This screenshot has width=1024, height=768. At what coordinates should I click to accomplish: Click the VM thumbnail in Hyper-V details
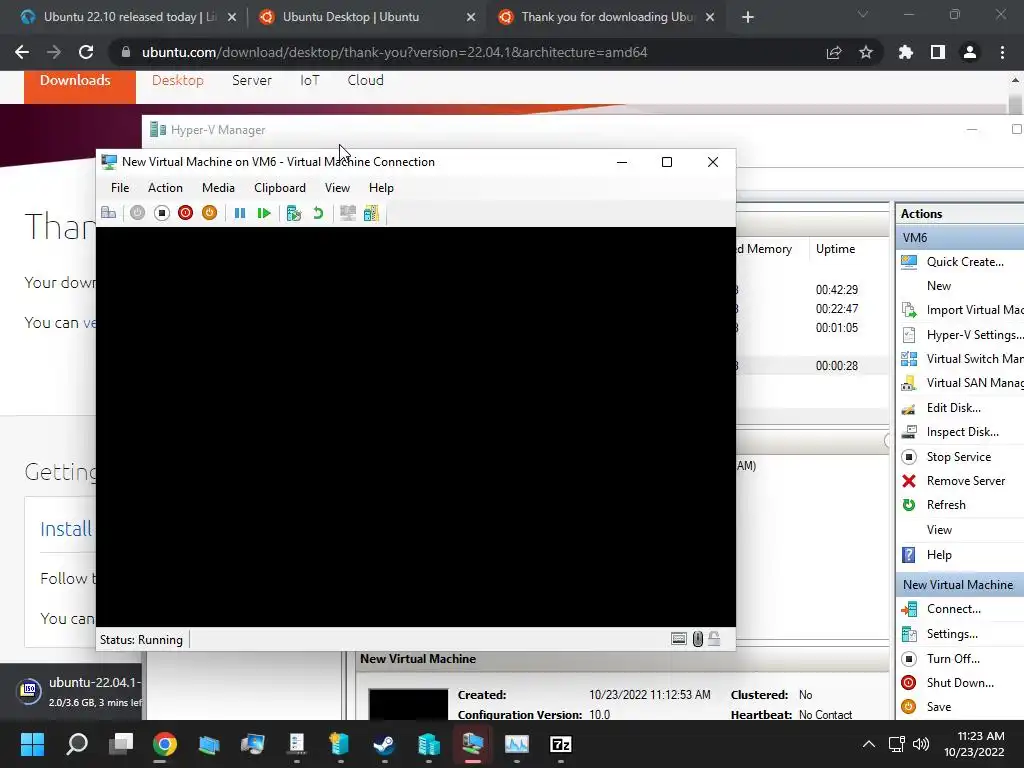coord(408,704)
